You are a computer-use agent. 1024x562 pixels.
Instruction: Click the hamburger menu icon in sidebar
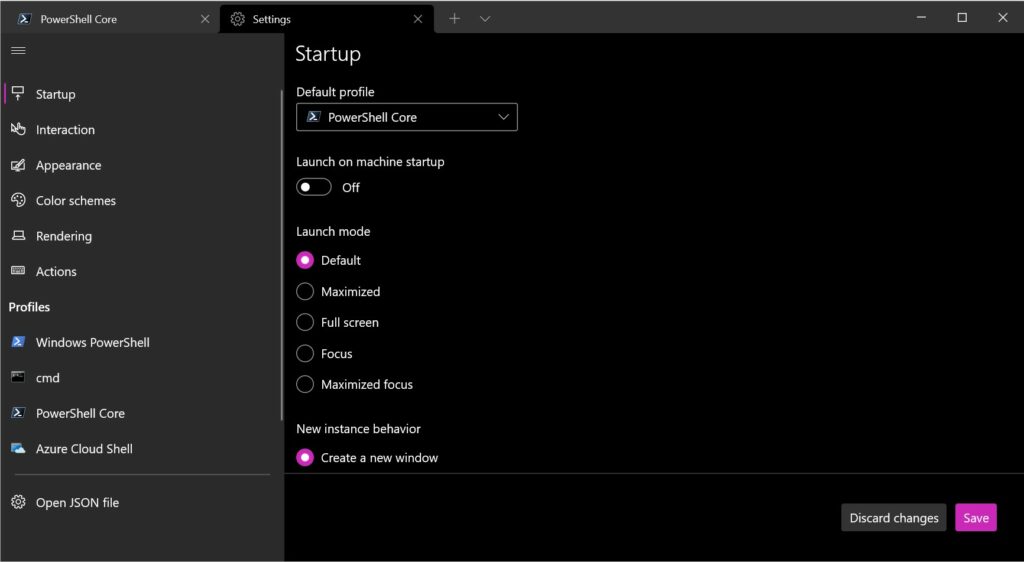coord(18,50)
